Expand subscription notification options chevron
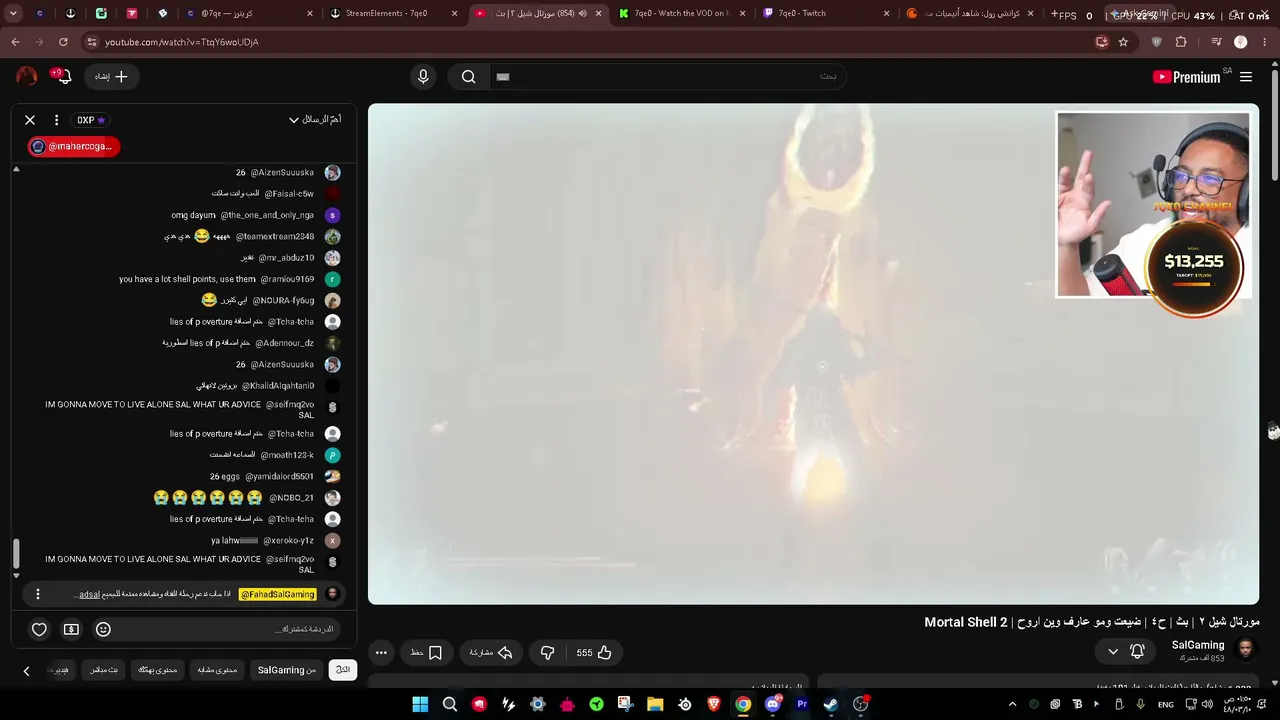 [x=1113, y=652]
